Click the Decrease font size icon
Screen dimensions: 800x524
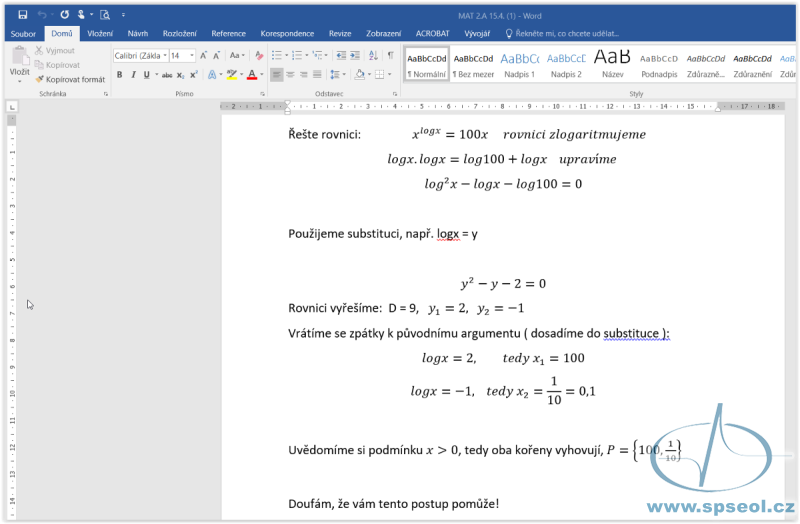(216, 56)
